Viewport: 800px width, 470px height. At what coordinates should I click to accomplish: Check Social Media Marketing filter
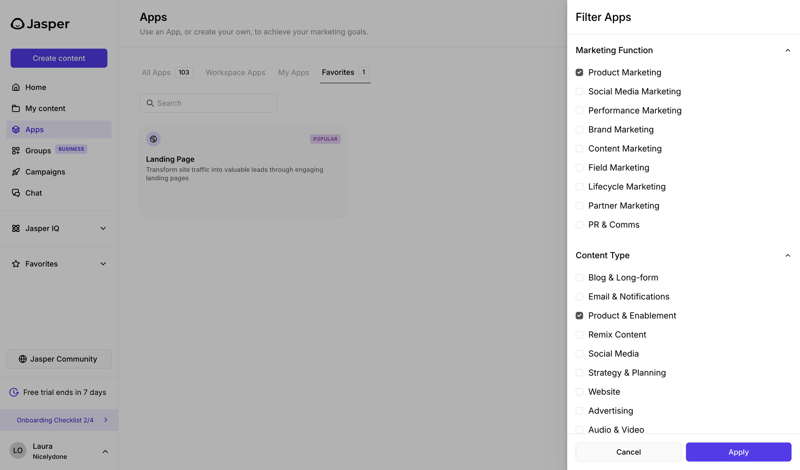[x=579, y=91]
